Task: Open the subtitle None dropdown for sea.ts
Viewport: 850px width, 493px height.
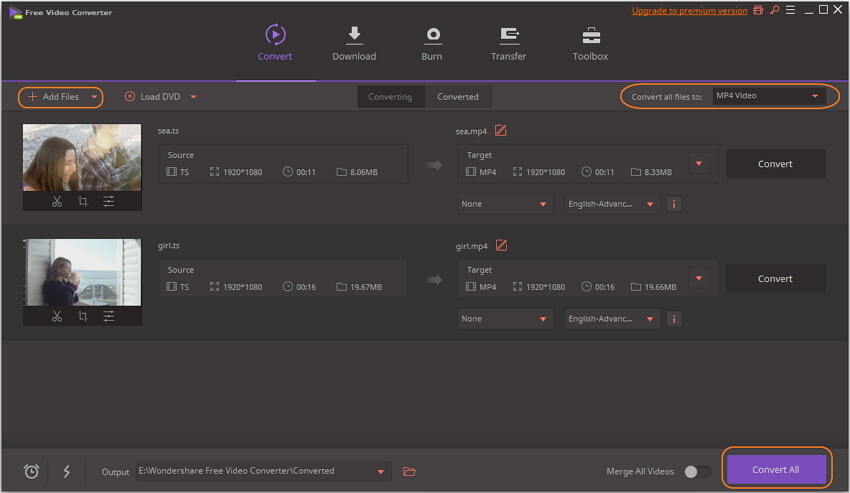Action: pyautogui.click(x=505, y=204)
